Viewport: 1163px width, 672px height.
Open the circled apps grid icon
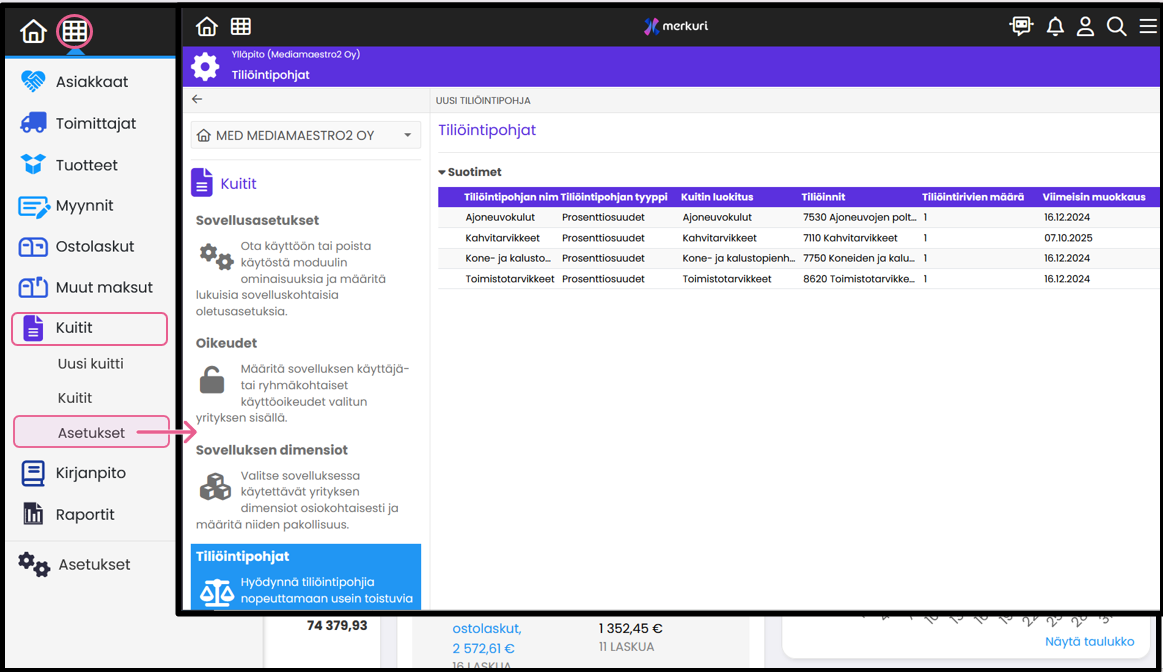pyautogui.click(x=74, y=32)
